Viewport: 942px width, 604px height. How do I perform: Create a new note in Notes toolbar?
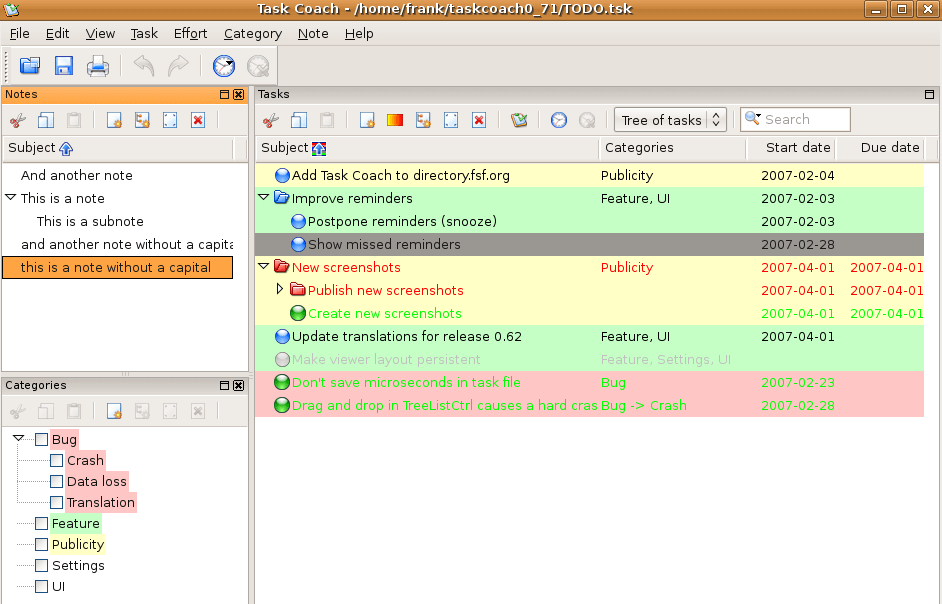114,120
